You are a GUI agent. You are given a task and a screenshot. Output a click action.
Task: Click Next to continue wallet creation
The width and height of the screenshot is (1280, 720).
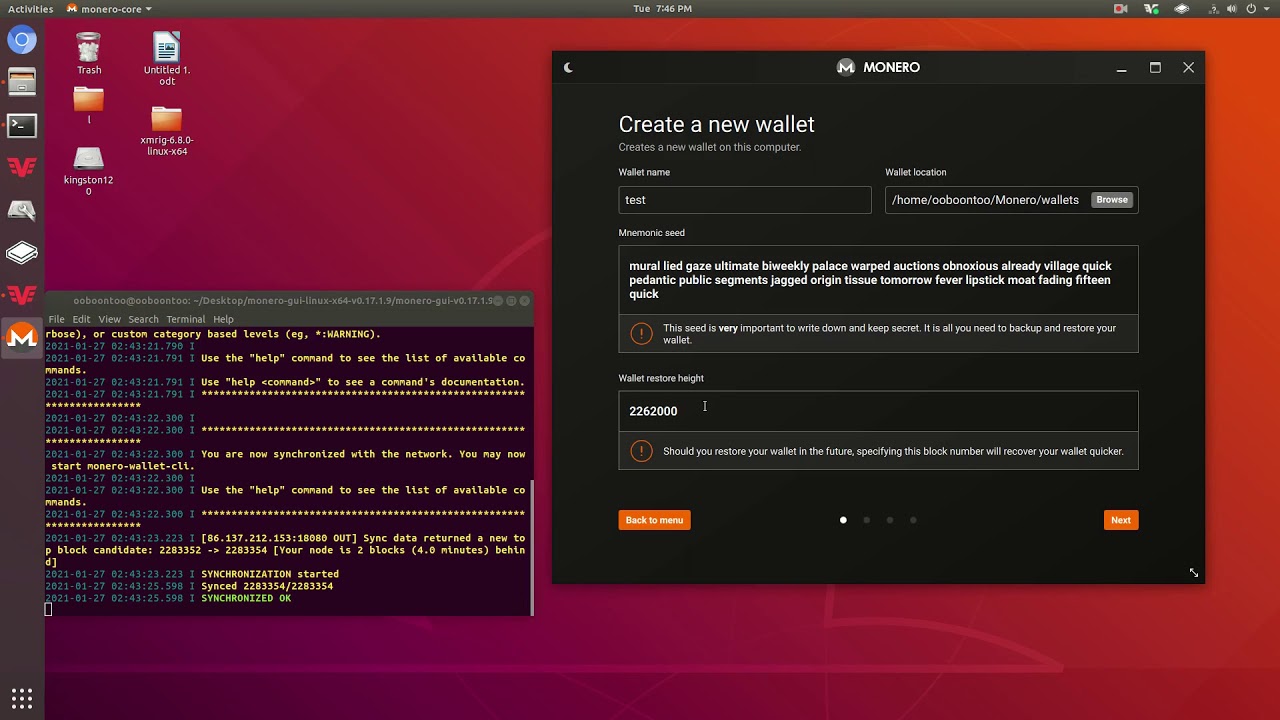pyautogui.click(x=1121, y=520)
